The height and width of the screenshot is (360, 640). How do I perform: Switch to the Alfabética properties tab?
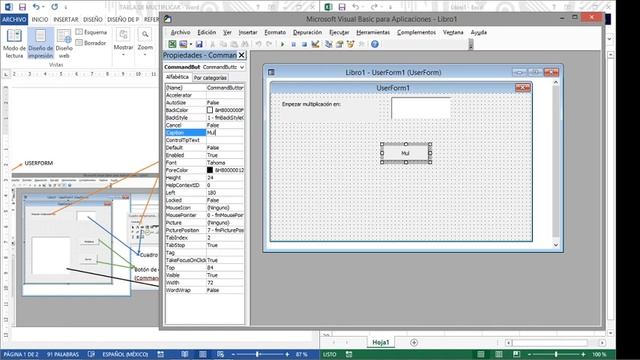(177, 77)
